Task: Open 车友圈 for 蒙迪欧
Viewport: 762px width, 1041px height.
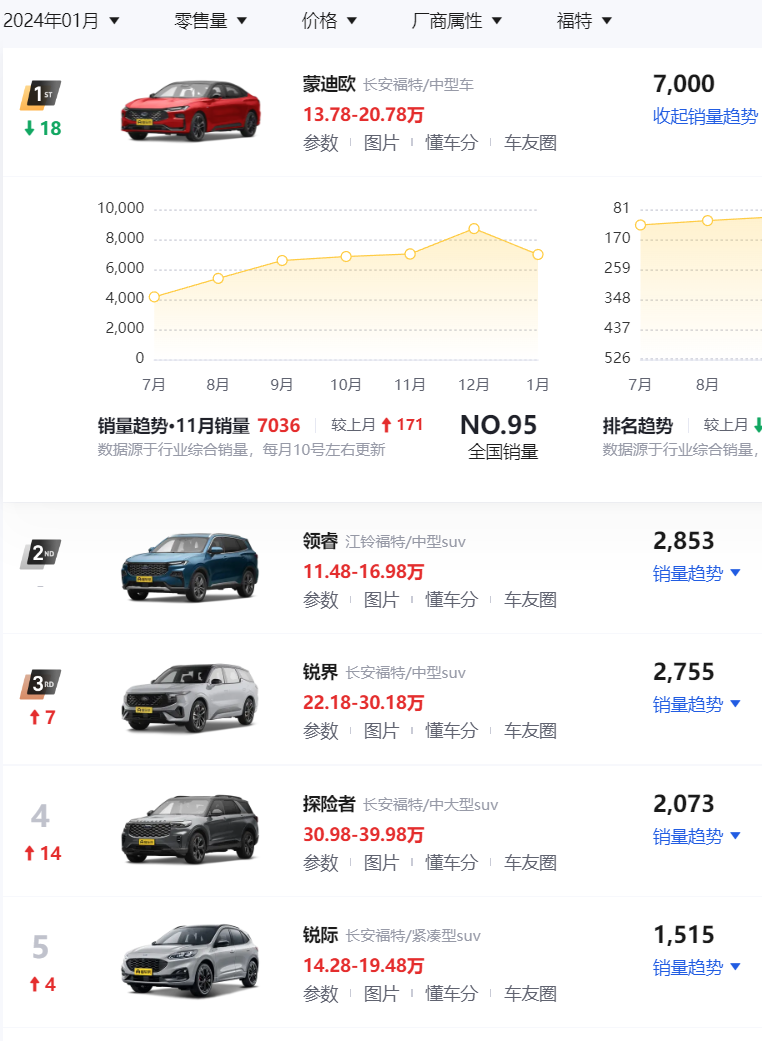Action: (530, 143)
